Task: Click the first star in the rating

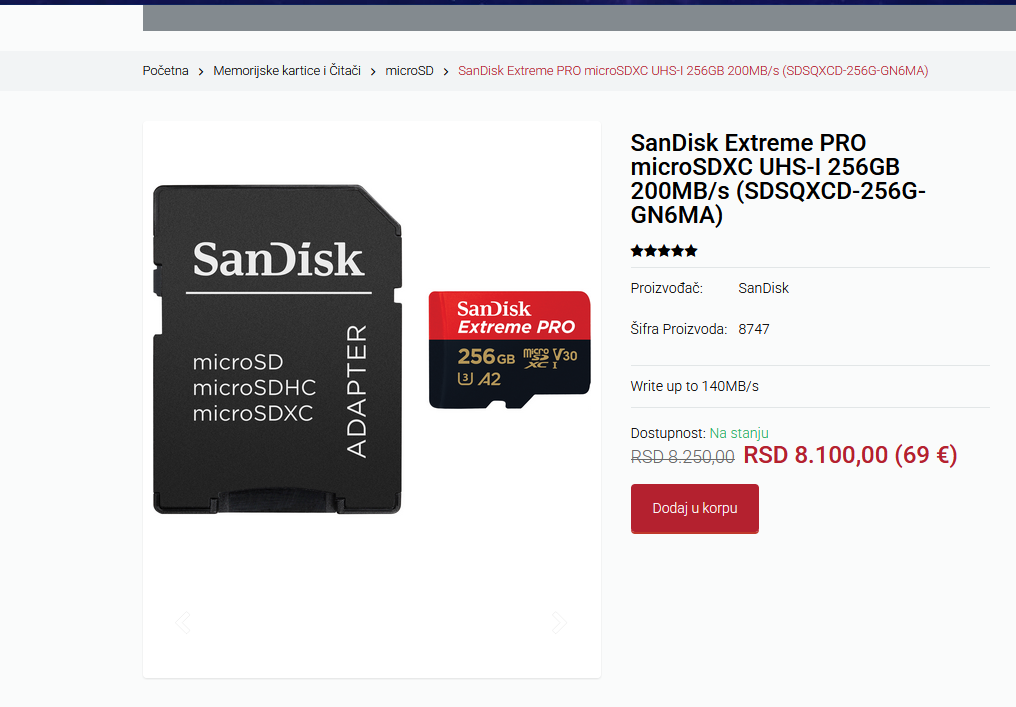Action: click(x=637, y=251)
